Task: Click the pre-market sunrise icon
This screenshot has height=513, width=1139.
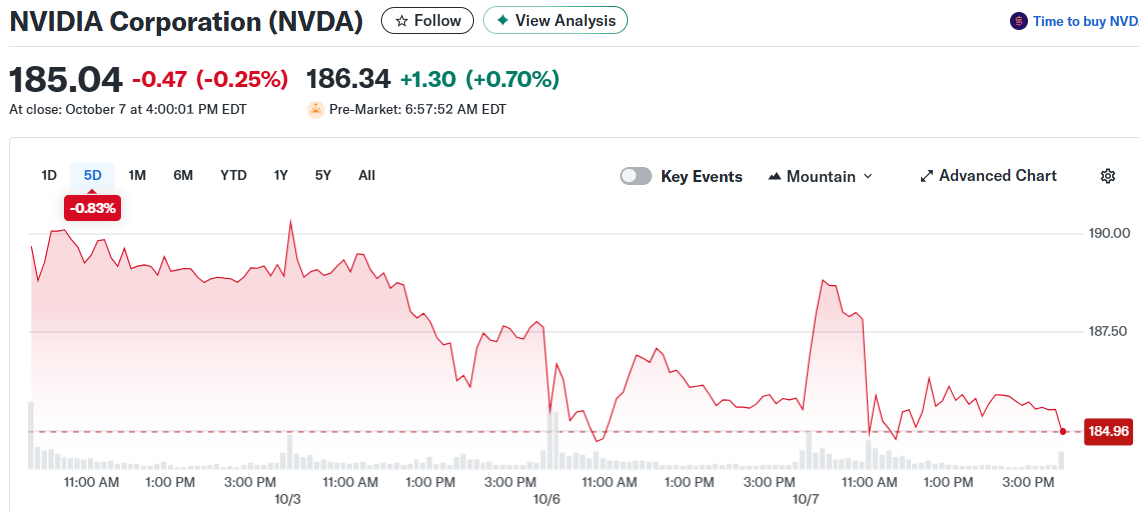Action: point(316,110)
